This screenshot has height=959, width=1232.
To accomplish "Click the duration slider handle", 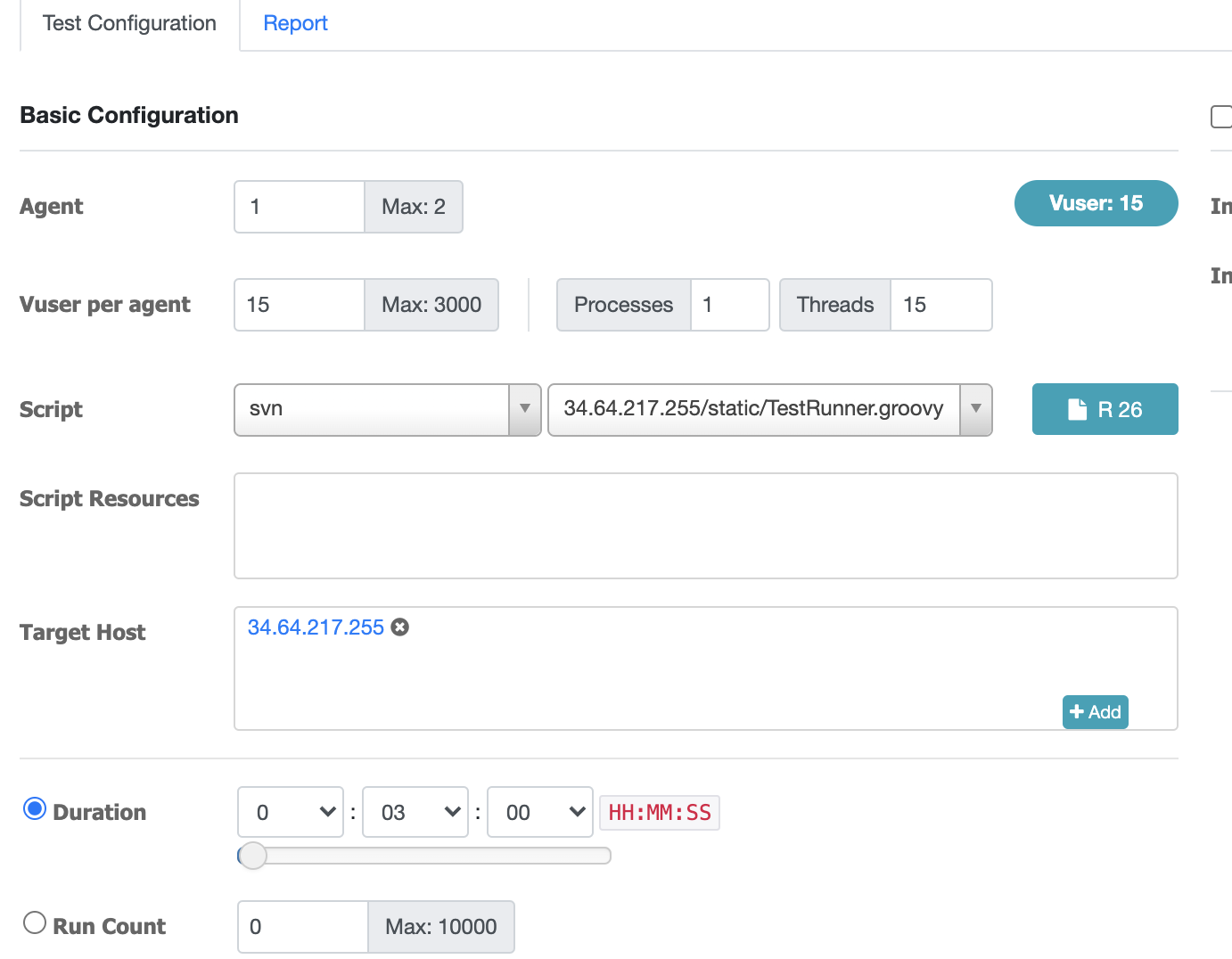I will (x=253, y=856).
